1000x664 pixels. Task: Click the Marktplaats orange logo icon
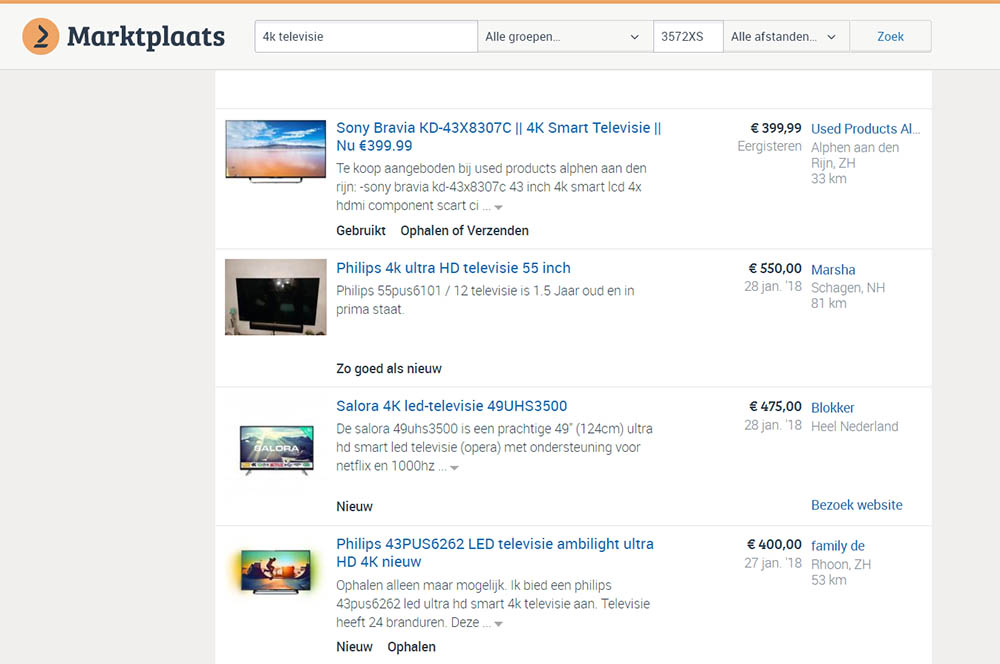point(41,37)
